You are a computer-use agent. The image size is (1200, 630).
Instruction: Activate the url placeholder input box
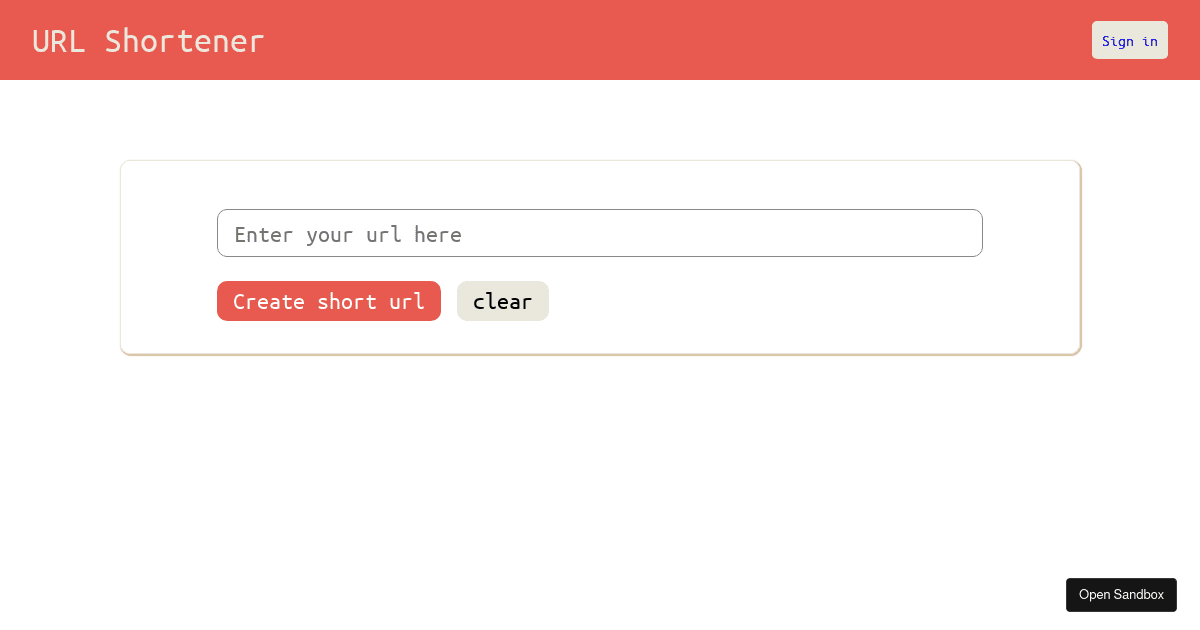tap(599, 233)
